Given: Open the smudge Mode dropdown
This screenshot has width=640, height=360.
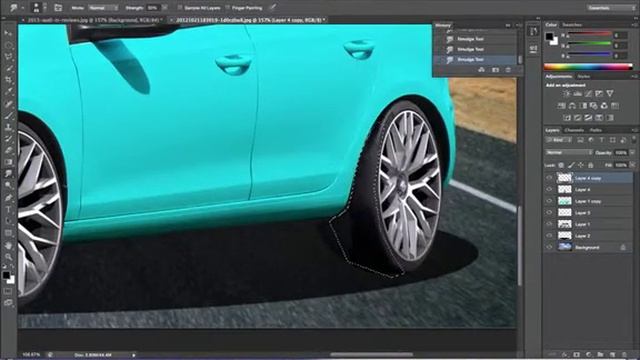Looking at the screenshot, I should click(x=102, y=8).
